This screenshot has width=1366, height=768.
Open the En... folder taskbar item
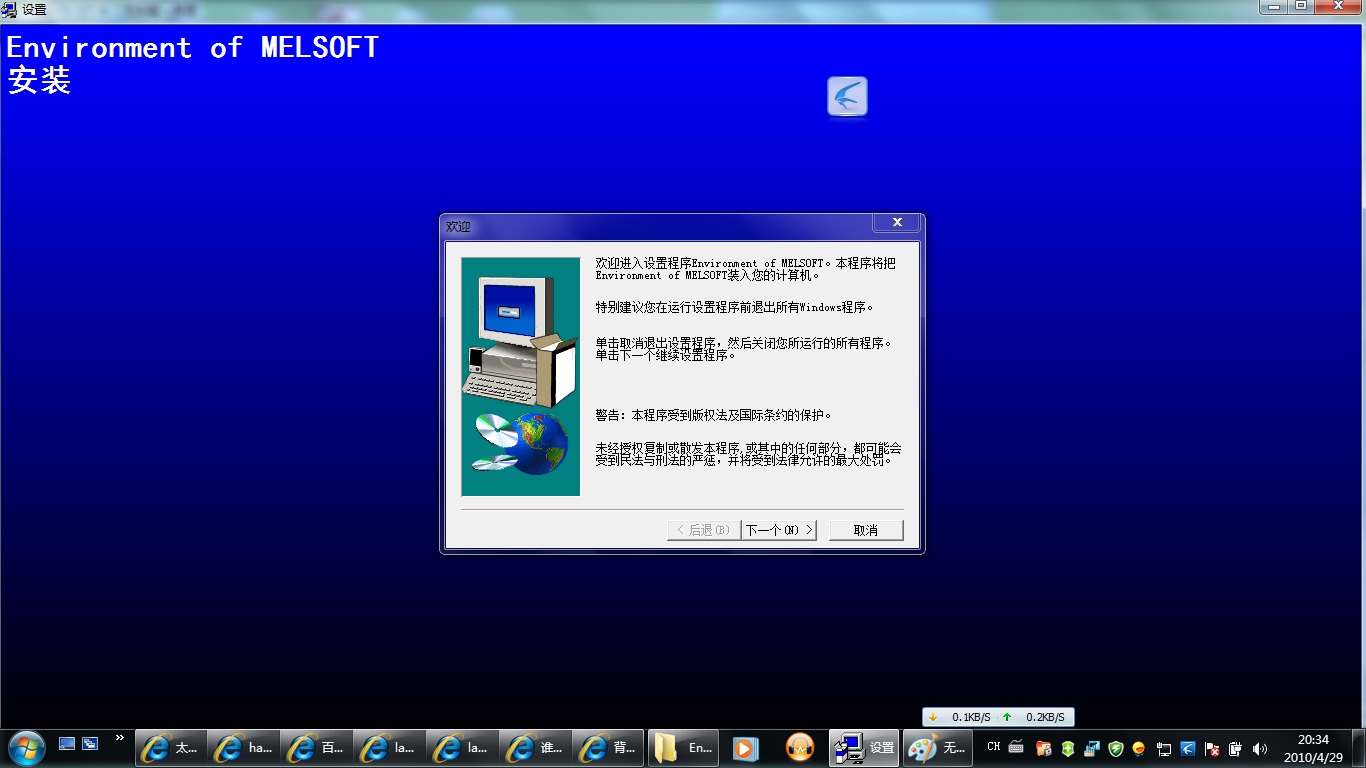click(683, 748)
